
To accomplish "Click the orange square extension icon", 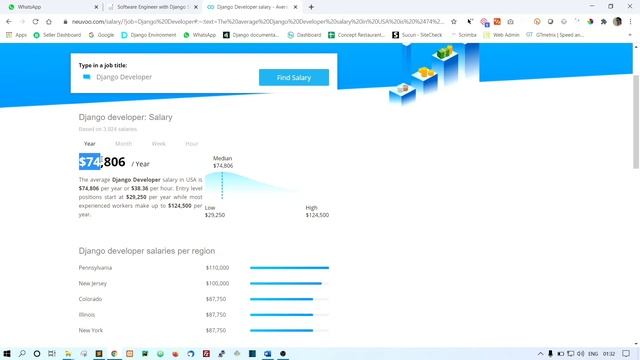I will click(497, 22).
